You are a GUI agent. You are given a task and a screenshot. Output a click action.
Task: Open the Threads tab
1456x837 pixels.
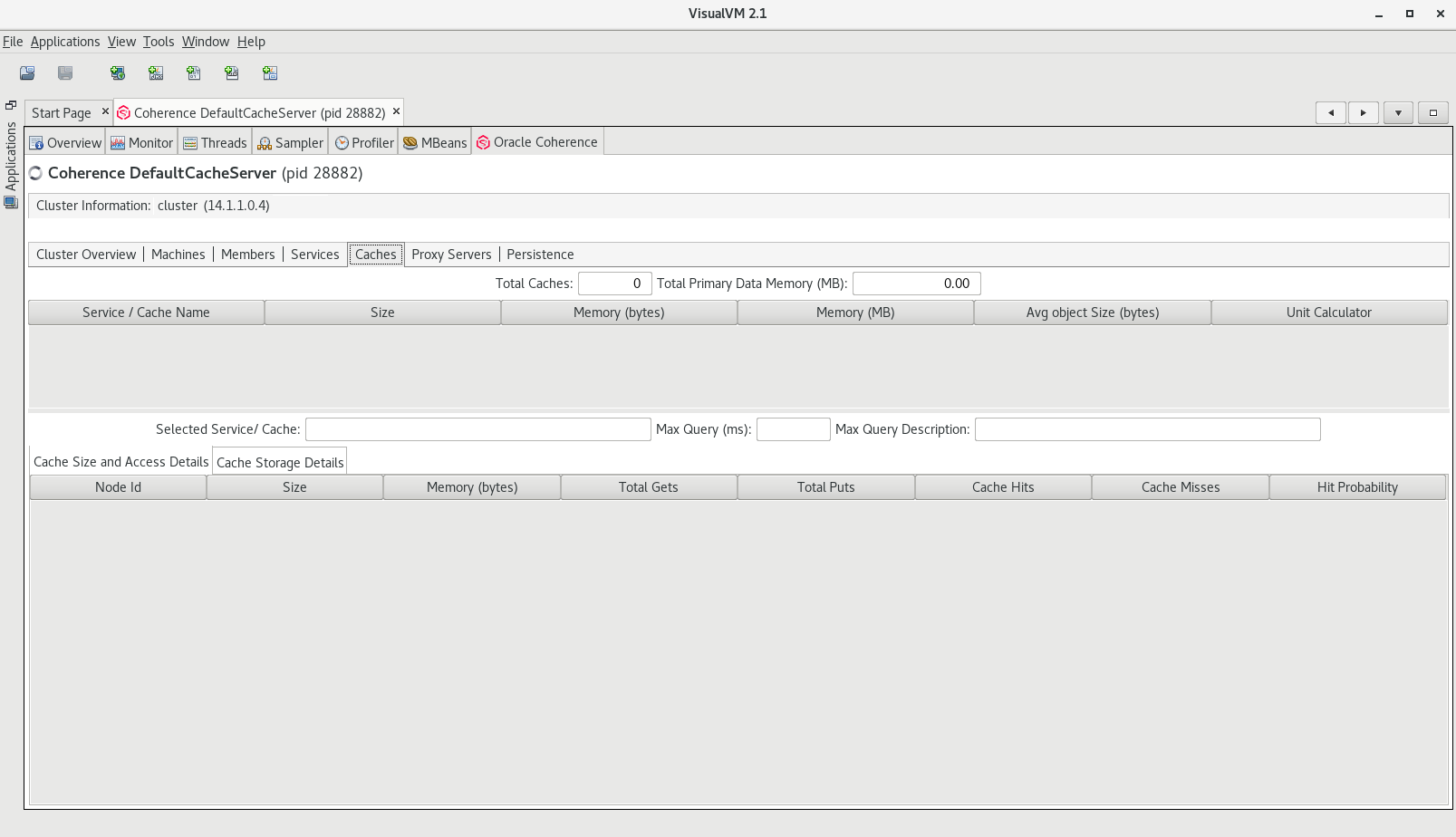point(216,142)
